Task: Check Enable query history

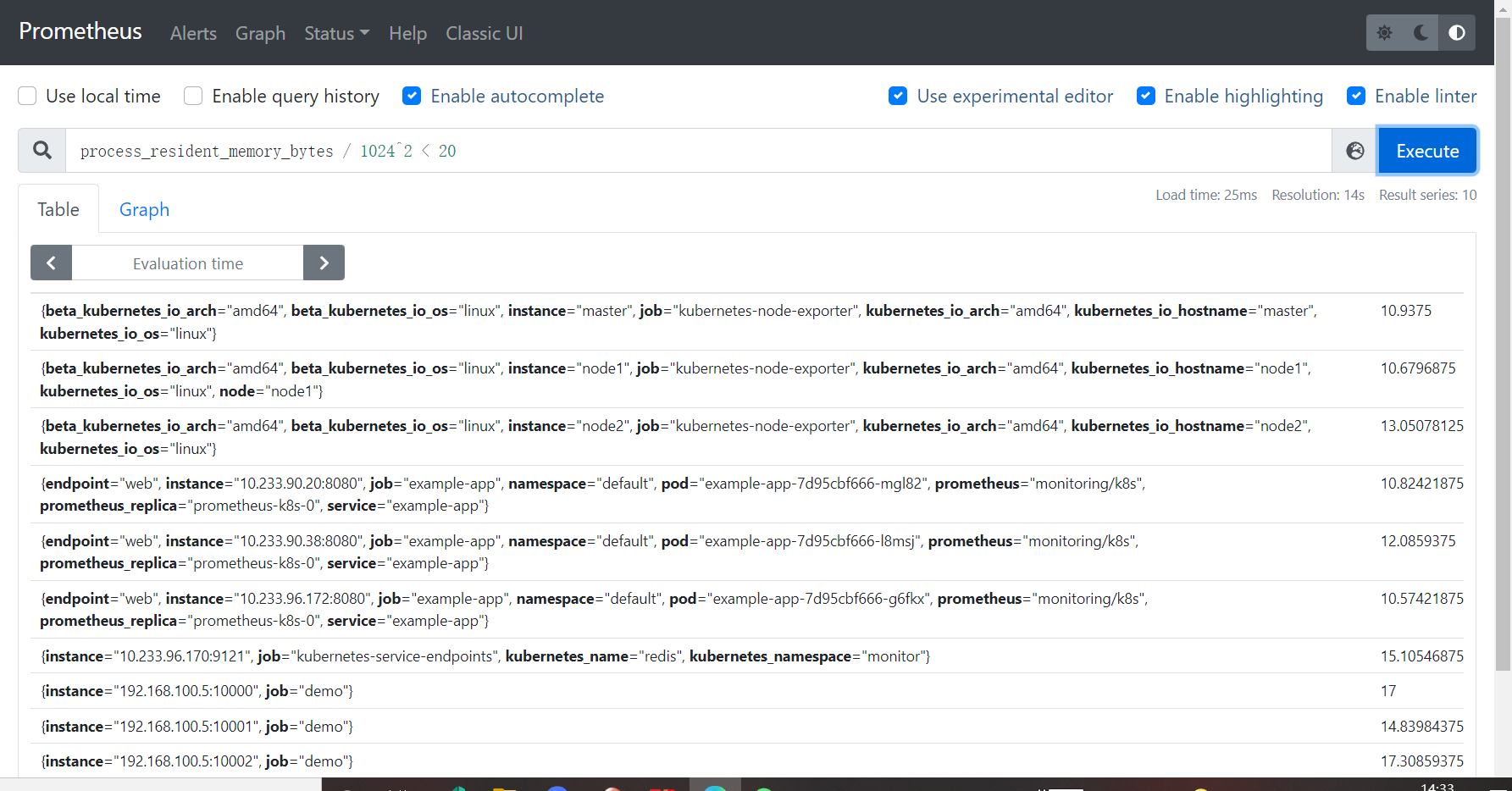Action: coord(192,96)
